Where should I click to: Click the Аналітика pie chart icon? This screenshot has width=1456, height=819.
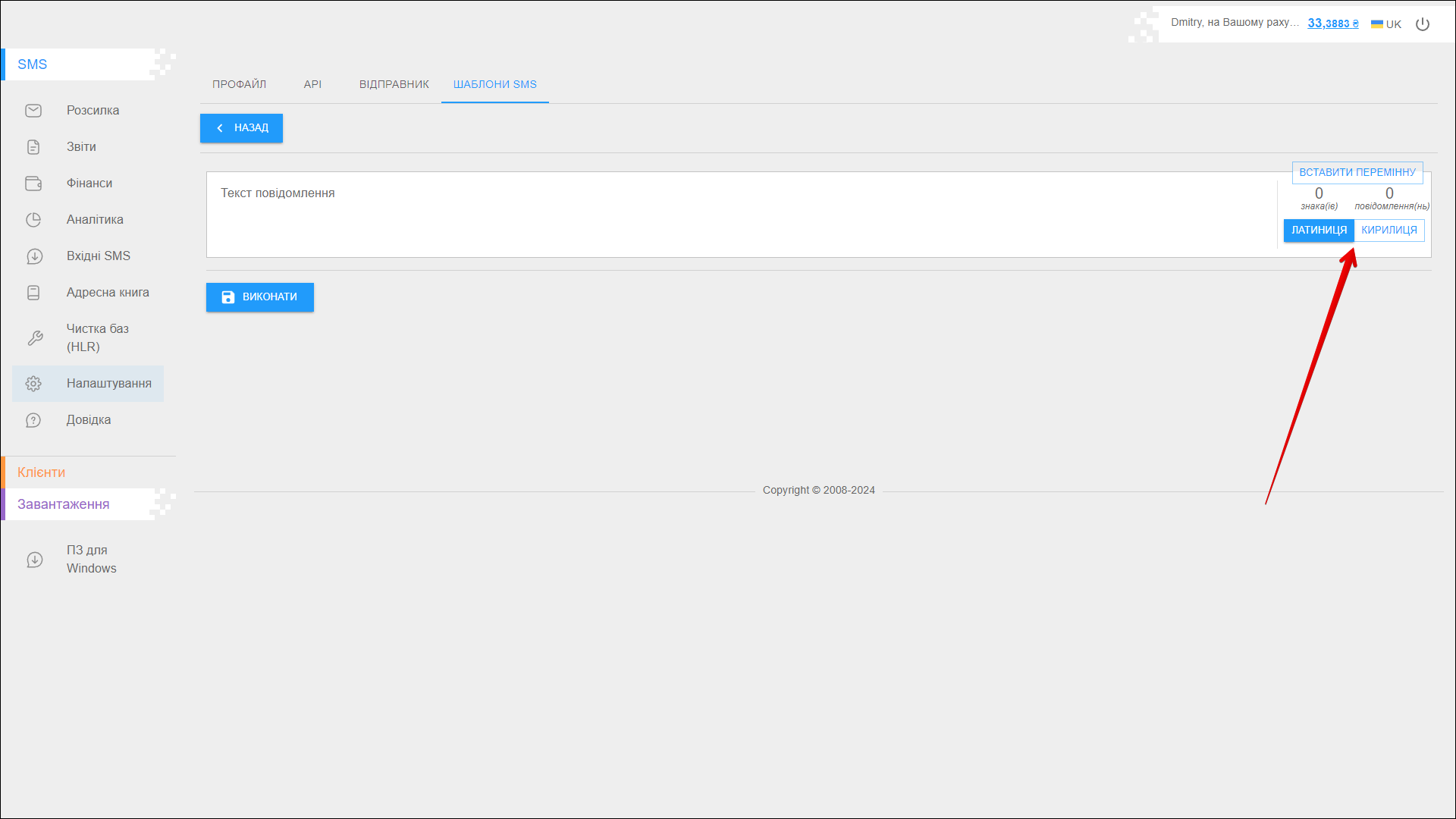tap(33, 220)
